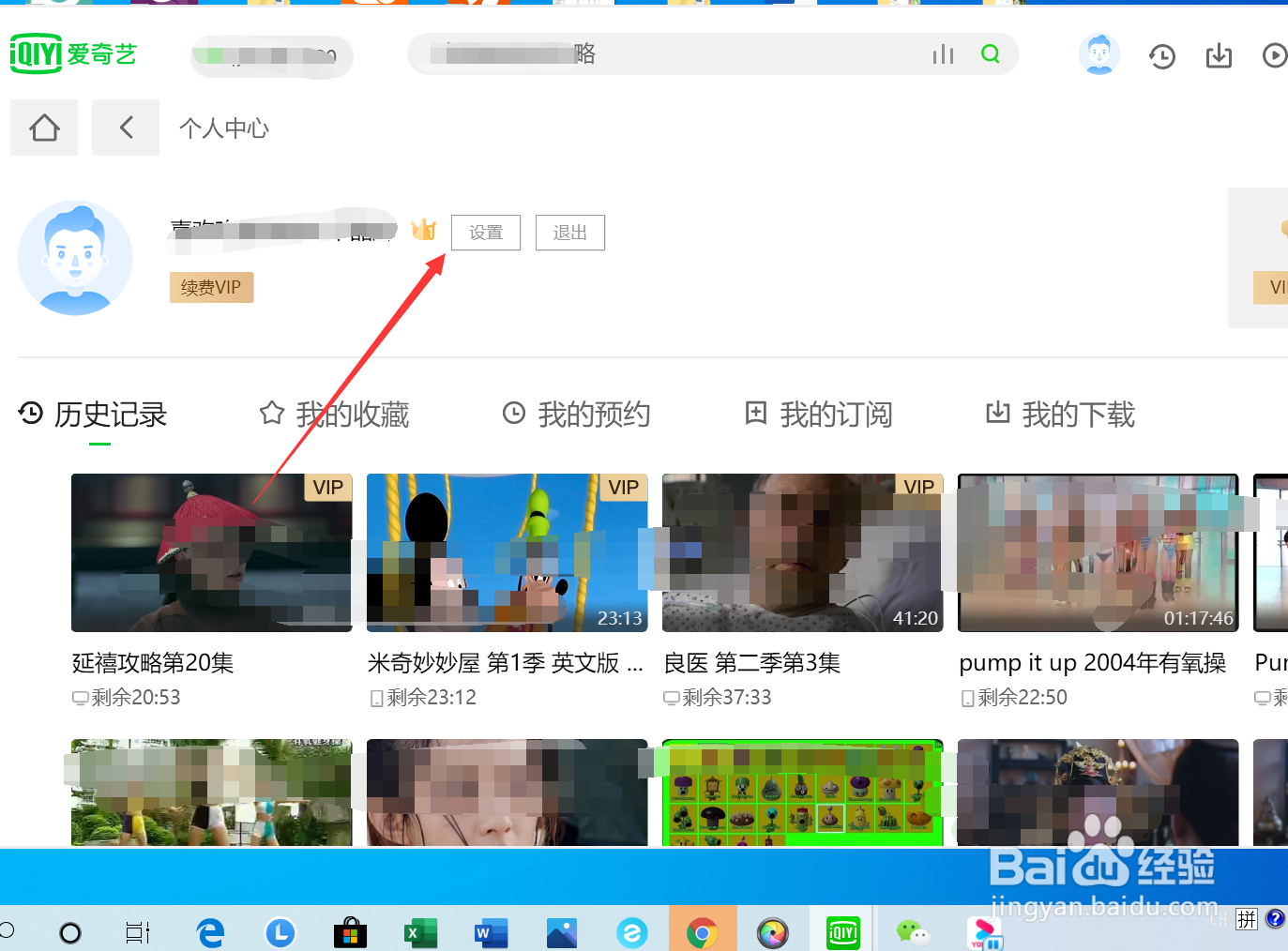Viewport: 1288px width, 951px height.
Task: Open Photos app from the taskbar
Action: pyautogui.click(x=562, y=932)
